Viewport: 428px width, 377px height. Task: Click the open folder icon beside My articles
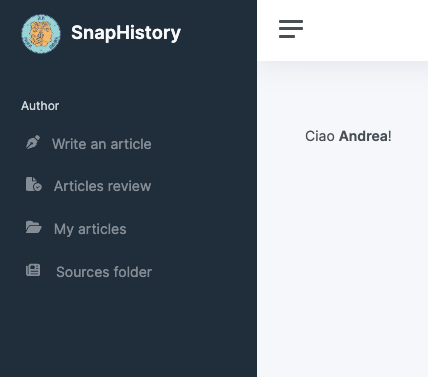(x=34, y=227)
